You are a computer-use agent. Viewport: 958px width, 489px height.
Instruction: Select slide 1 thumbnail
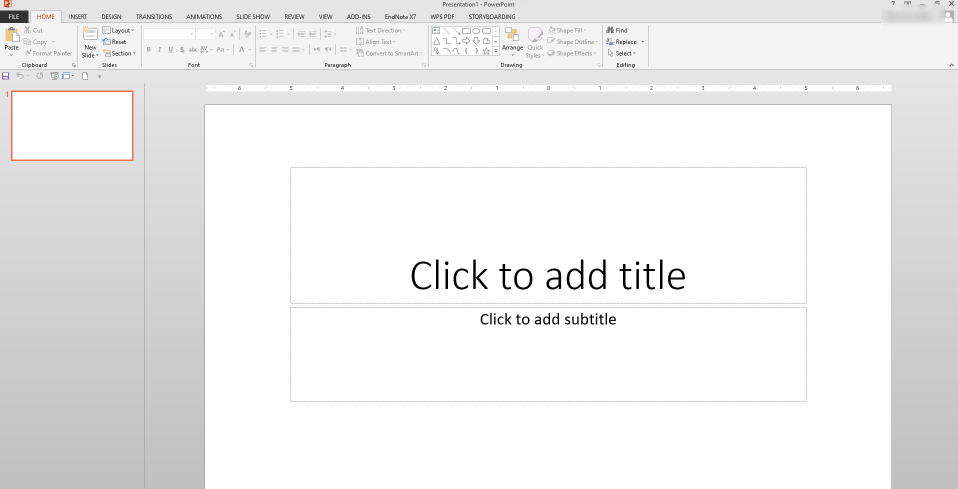(x=72, y=126)
